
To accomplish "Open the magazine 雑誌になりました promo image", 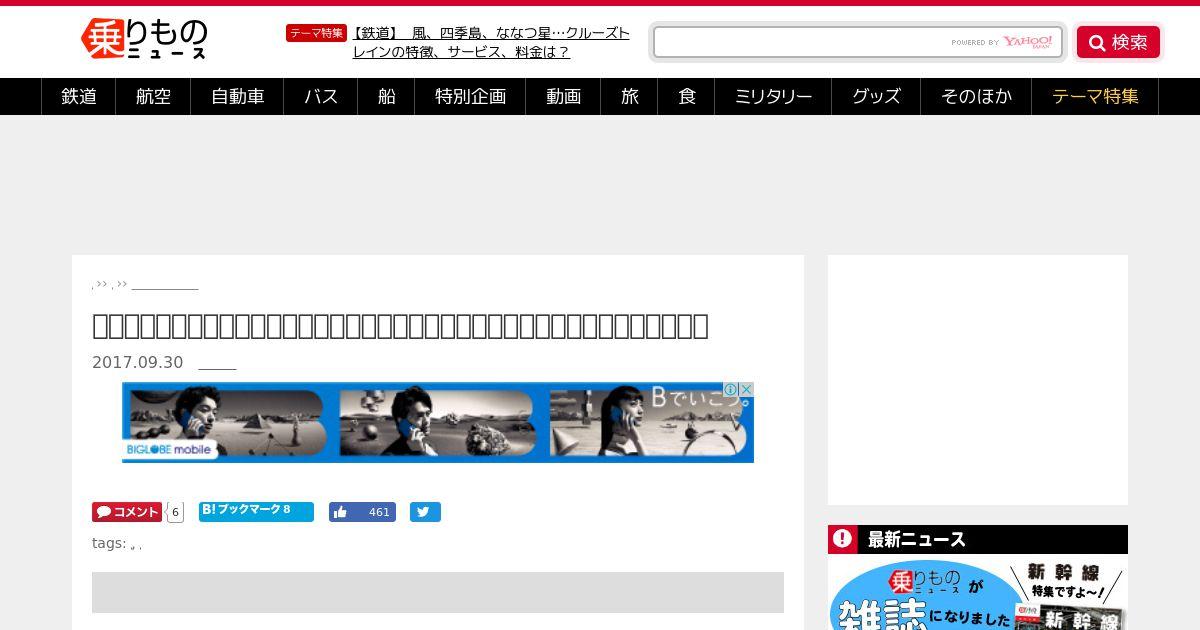I will [x=978, y=594].
